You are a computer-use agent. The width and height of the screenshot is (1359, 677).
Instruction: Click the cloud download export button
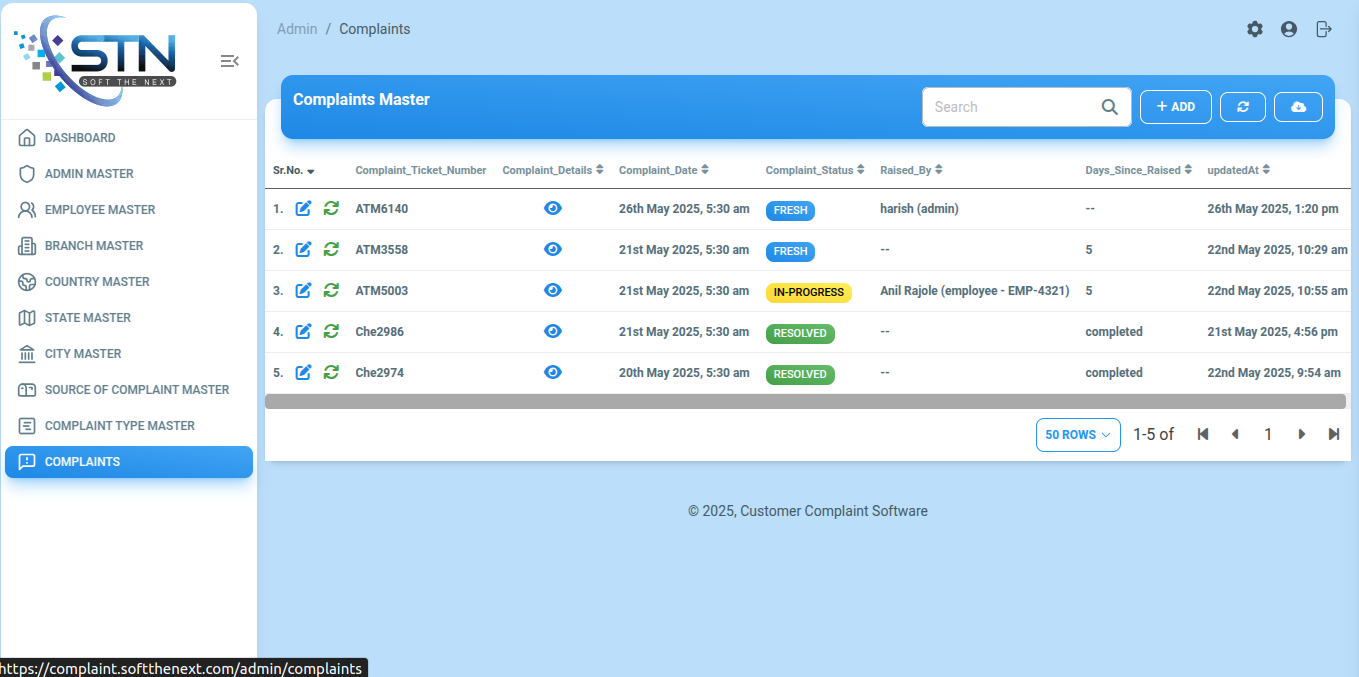point(1298,107)
